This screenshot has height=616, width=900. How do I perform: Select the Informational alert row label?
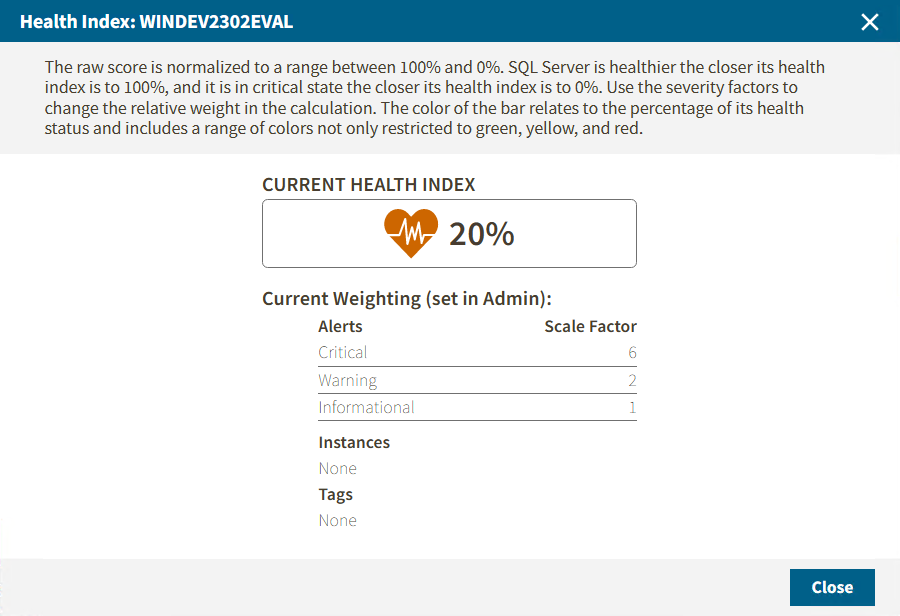pos(366,407)
